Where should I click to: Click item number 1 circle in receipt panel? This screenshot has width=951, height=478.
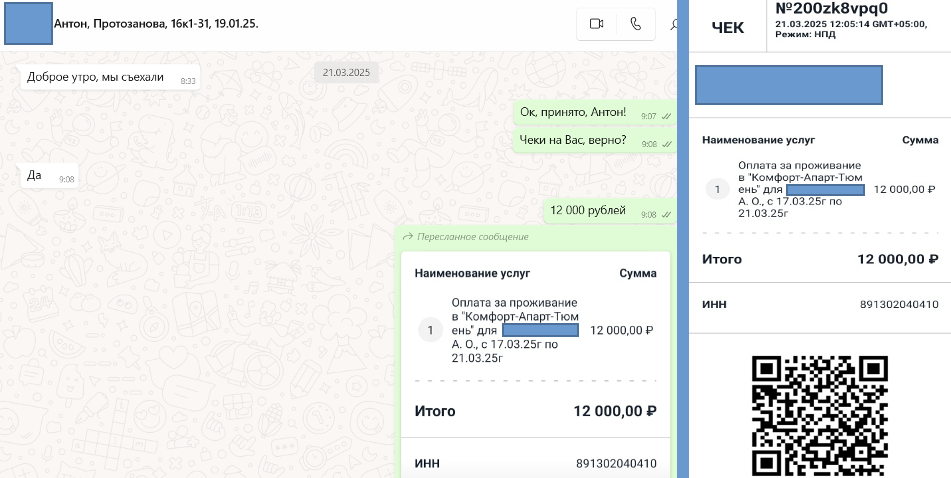tap(717, 189)
